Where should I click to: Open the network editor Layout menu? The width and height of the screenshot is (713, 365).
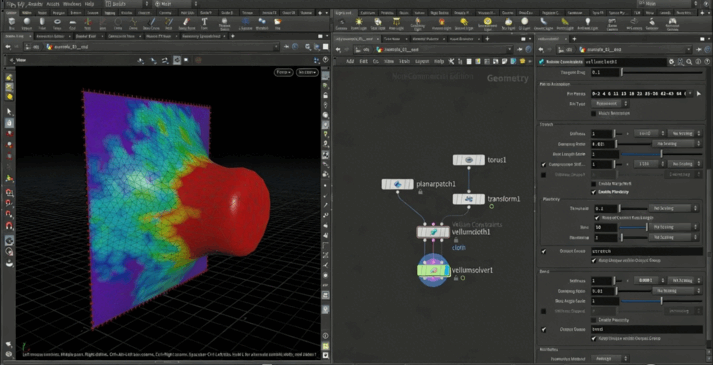(422, 61)
